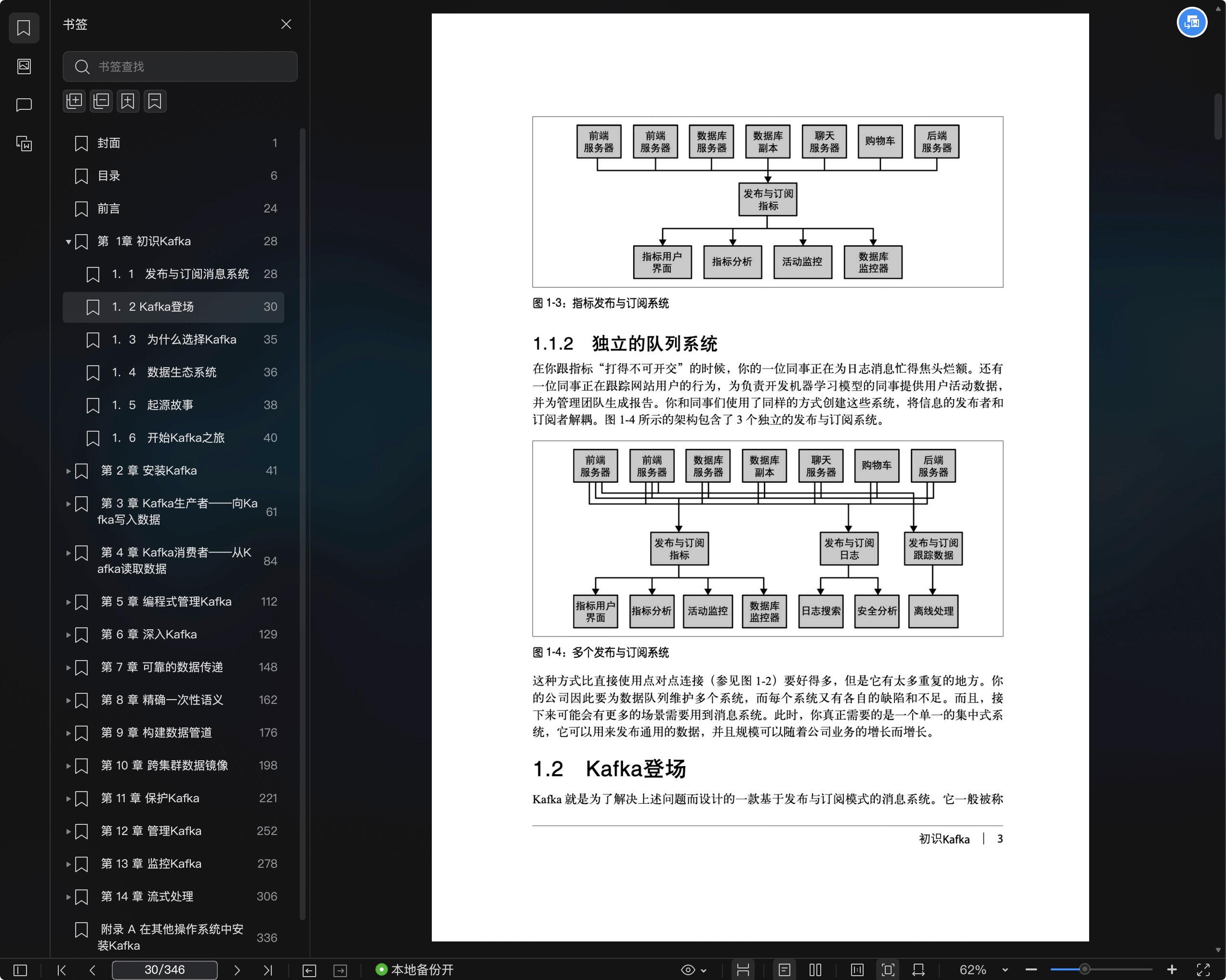Viewport: 1226px width, 980px height.
Task: Click the zoom slider handle
Action: click(x=1084, y=969)
